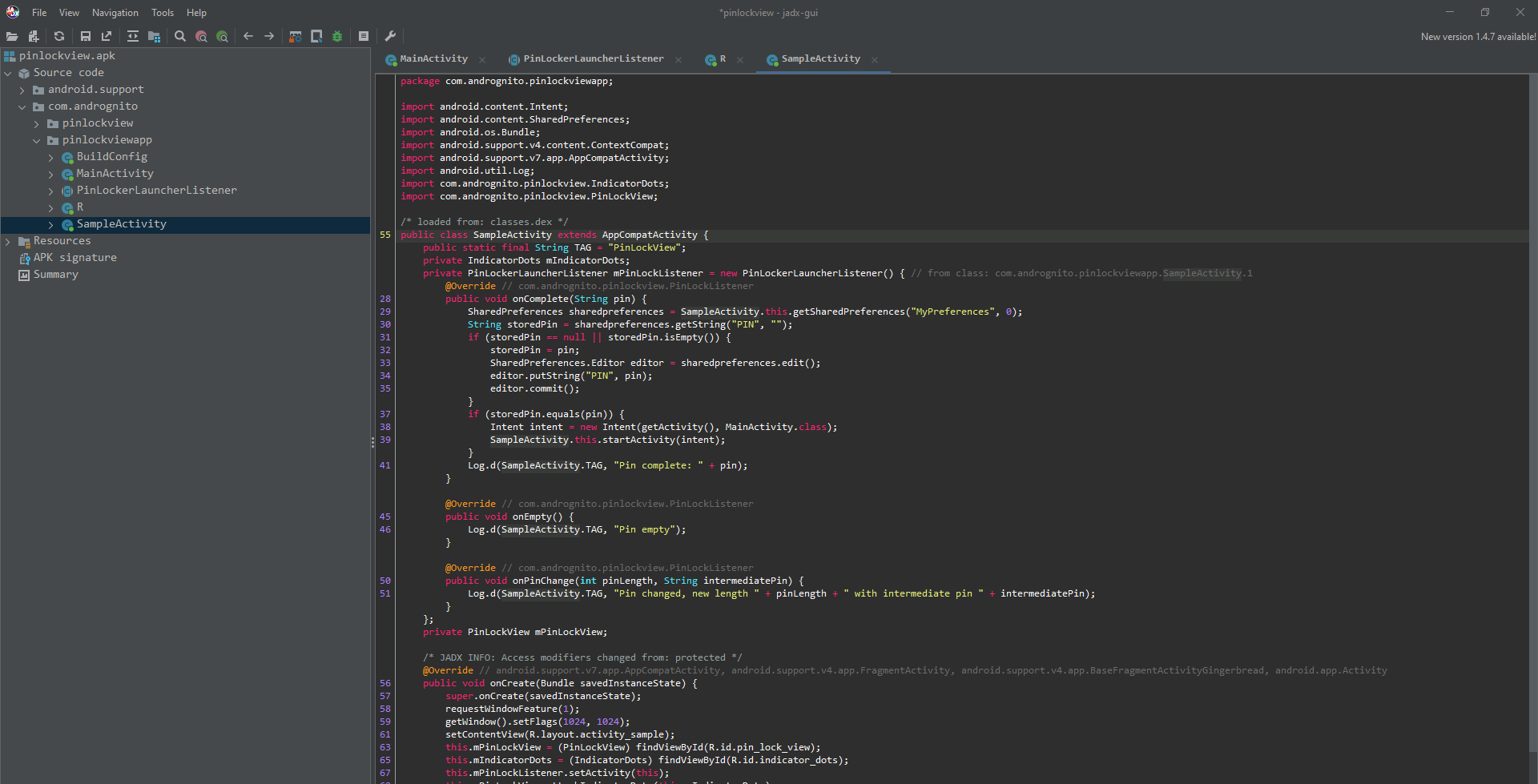Click the Save all floppy disk icon
The height and width of the screenshot is (784, 1538).
[86, 36]
